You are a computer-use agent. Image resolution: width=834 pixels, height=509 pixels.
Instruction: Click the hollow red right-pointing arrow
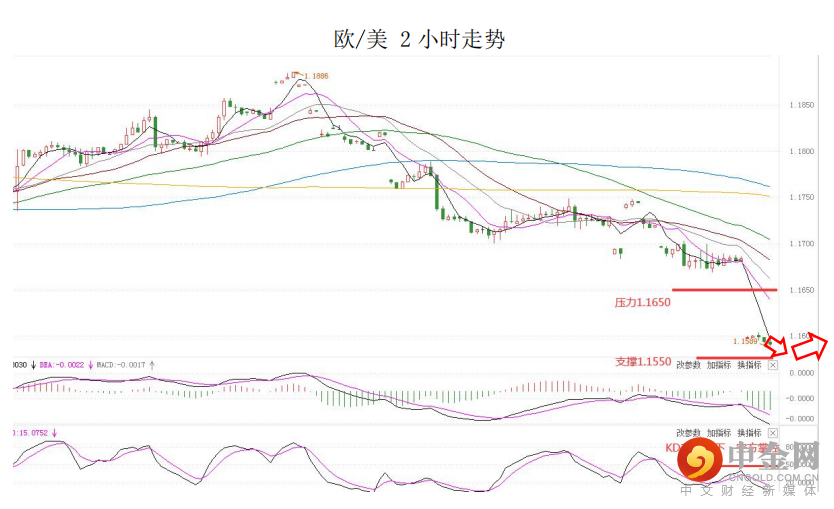click(x=810, y=348)
